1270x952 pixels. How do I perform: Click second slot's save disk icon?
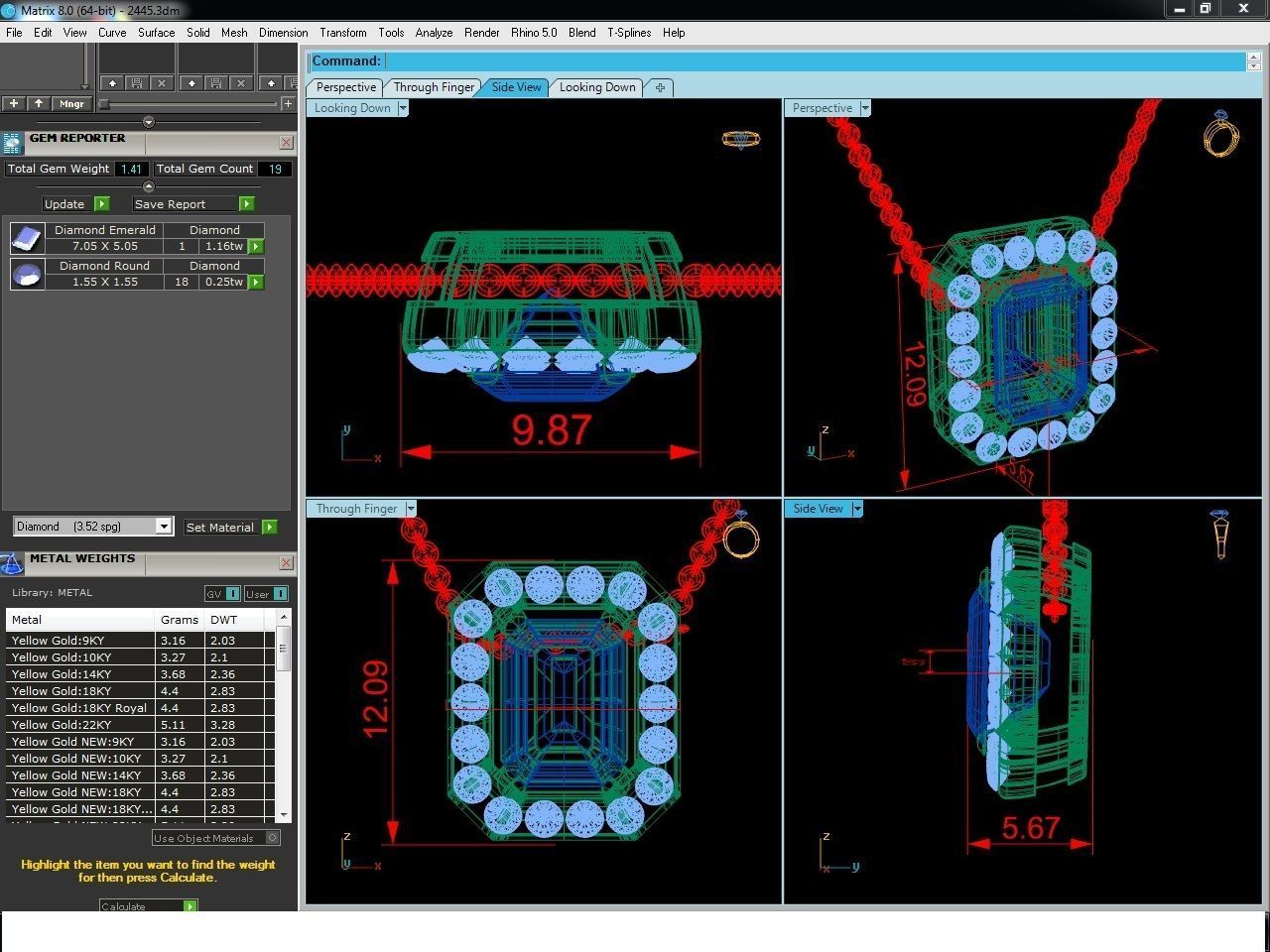point(216,83)
